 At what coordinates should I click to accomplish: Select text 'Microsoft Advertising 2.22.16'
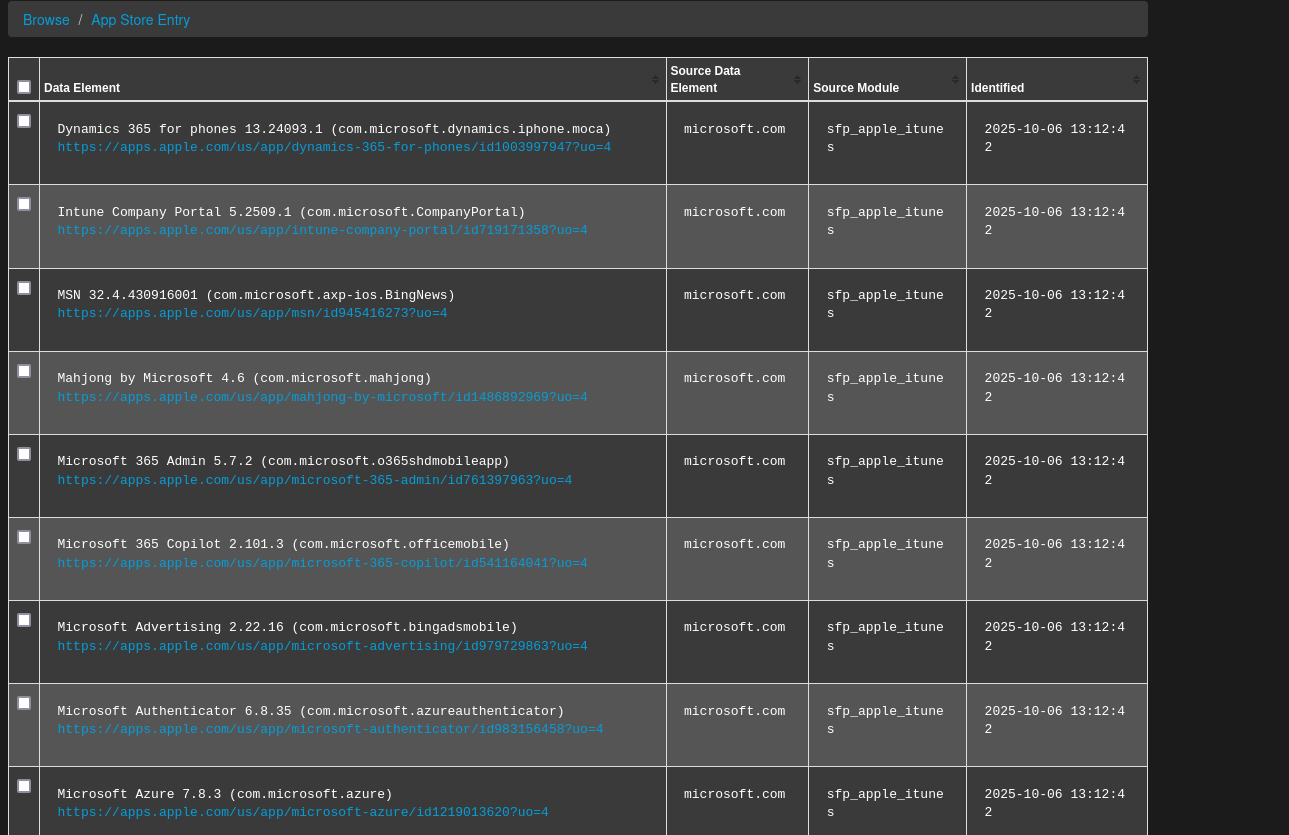click(x=170, y=628)
